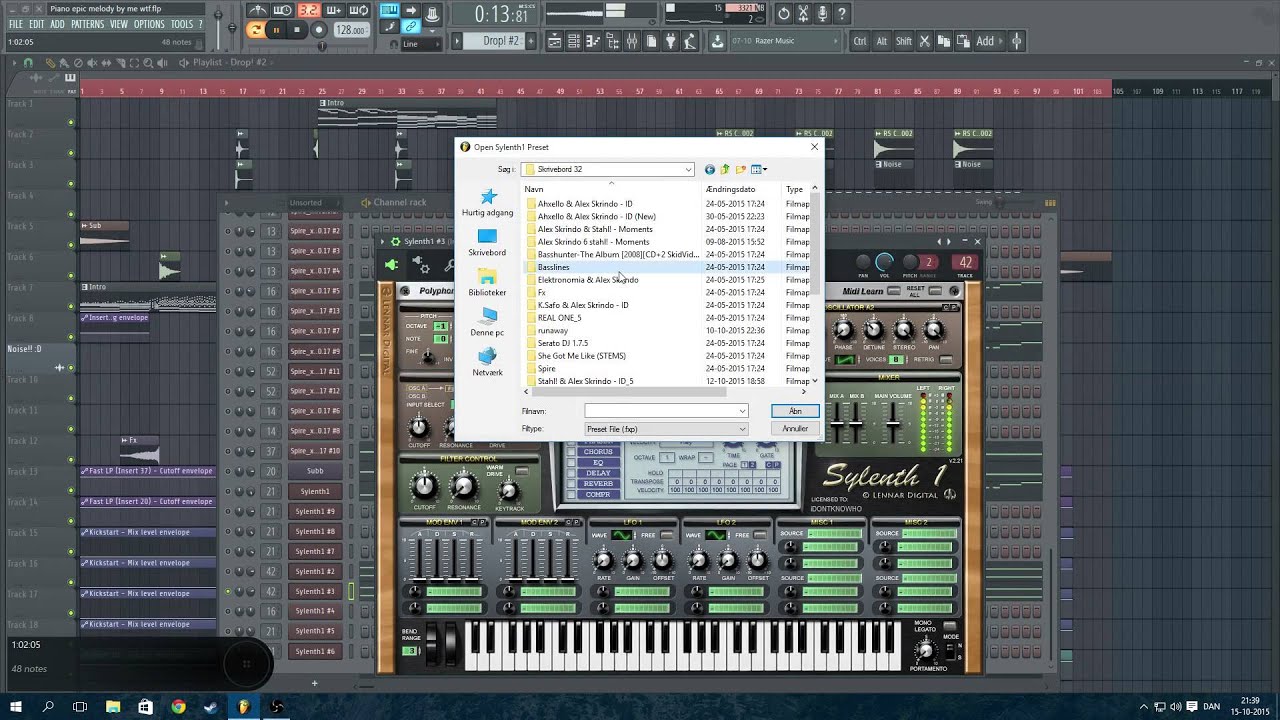The width and height of the screenshot is (1280, 720).
Task: Open Biblioteker in the dialog sidebar
Action: pyautogui.click(x=487, y=283)
